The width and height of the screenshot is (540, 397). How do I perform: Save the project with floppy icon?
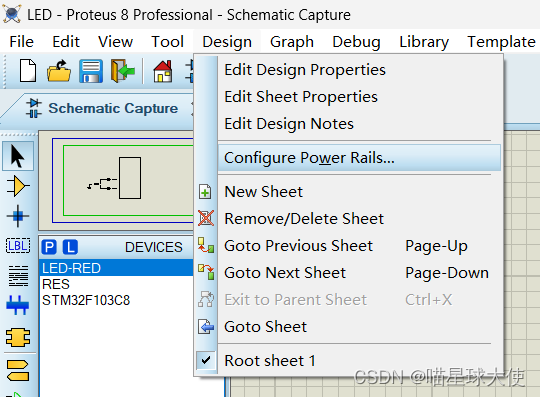pos(91,71)
